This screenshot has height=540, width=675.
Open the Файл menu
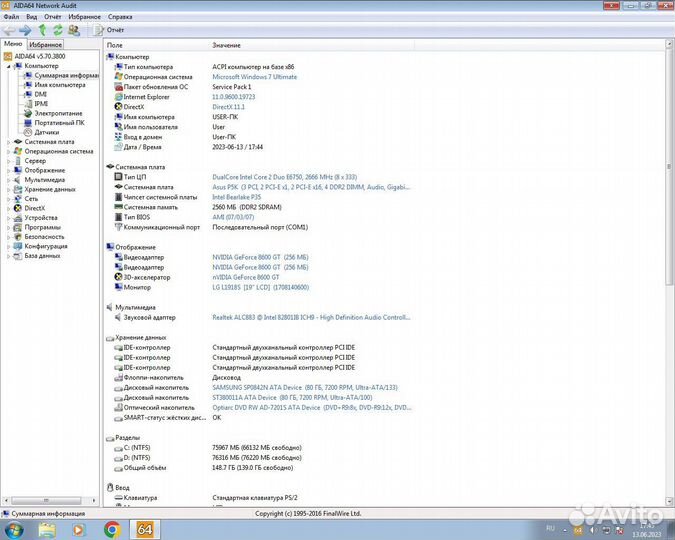point(11,17)
